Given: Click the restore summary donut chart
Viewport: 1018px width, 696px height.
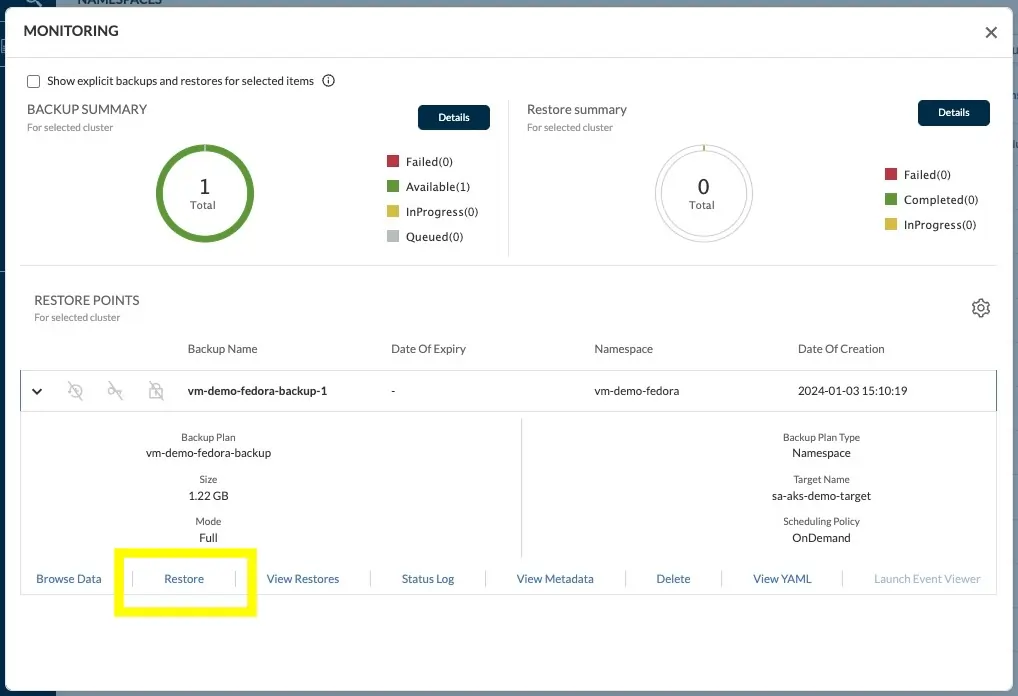Looking at the screenshot, I should pyautogui.click(x=704, y=193).
